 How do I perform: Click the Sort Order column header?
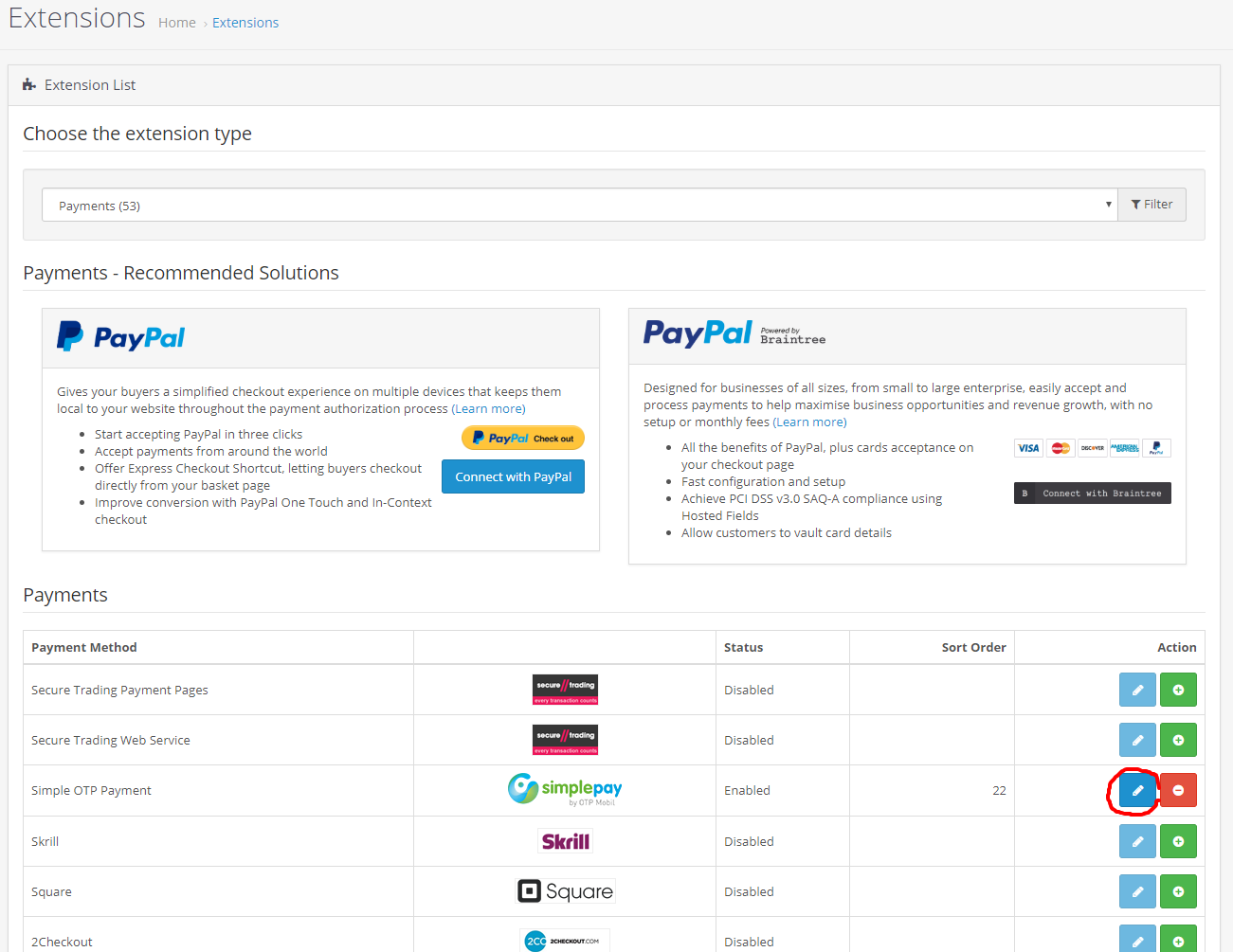(x=973, y=647)
